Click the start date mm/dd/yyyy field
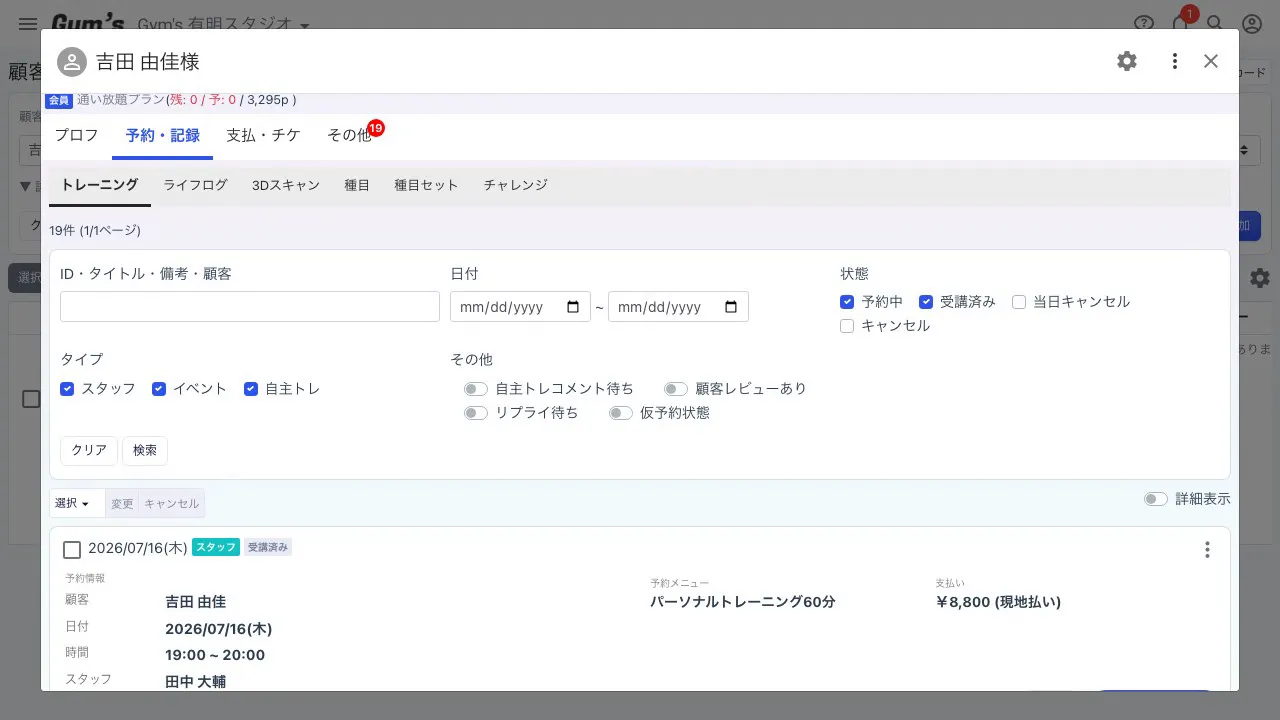Image resolution: width=1280 pixels, height=720 pixels. point(520,307)
